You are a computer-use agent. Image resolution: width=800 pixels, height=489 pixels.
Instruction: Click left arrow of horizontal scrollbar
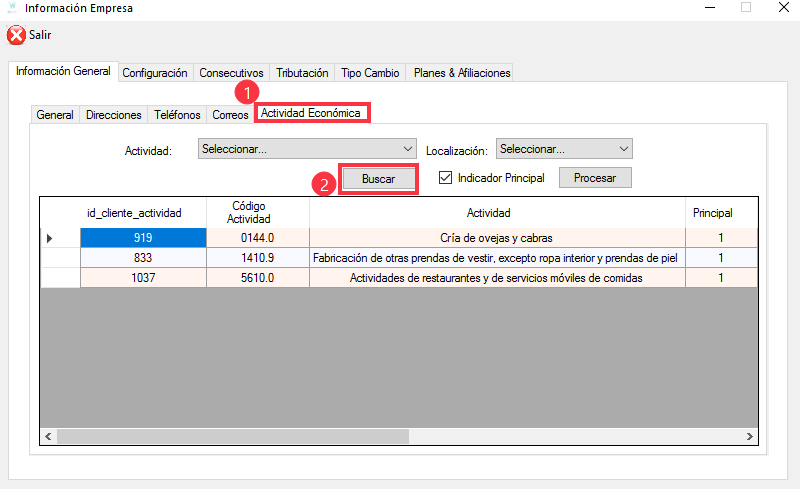(48, 437)
